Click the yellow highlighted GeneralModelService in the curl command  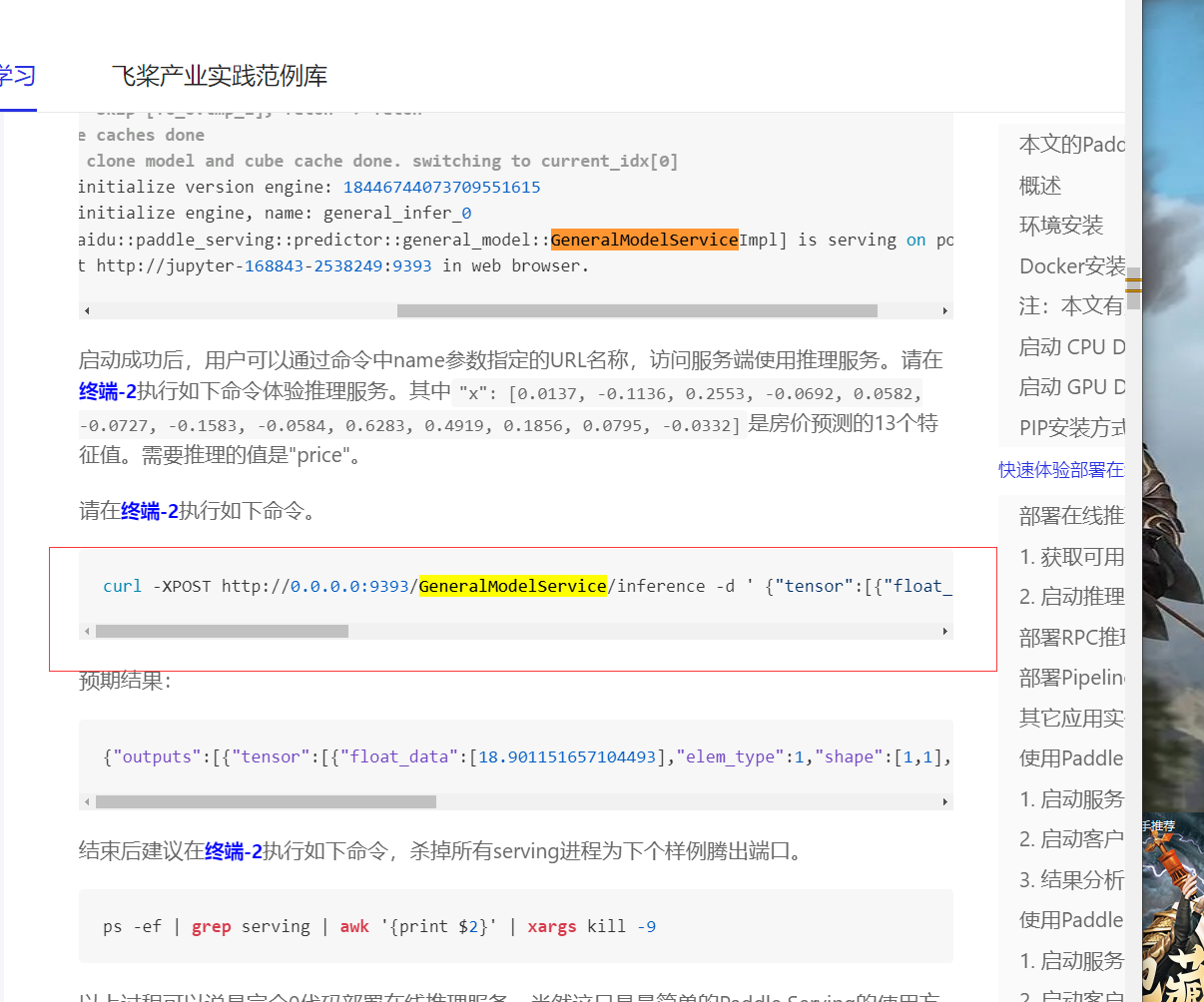tap(512, 586)
